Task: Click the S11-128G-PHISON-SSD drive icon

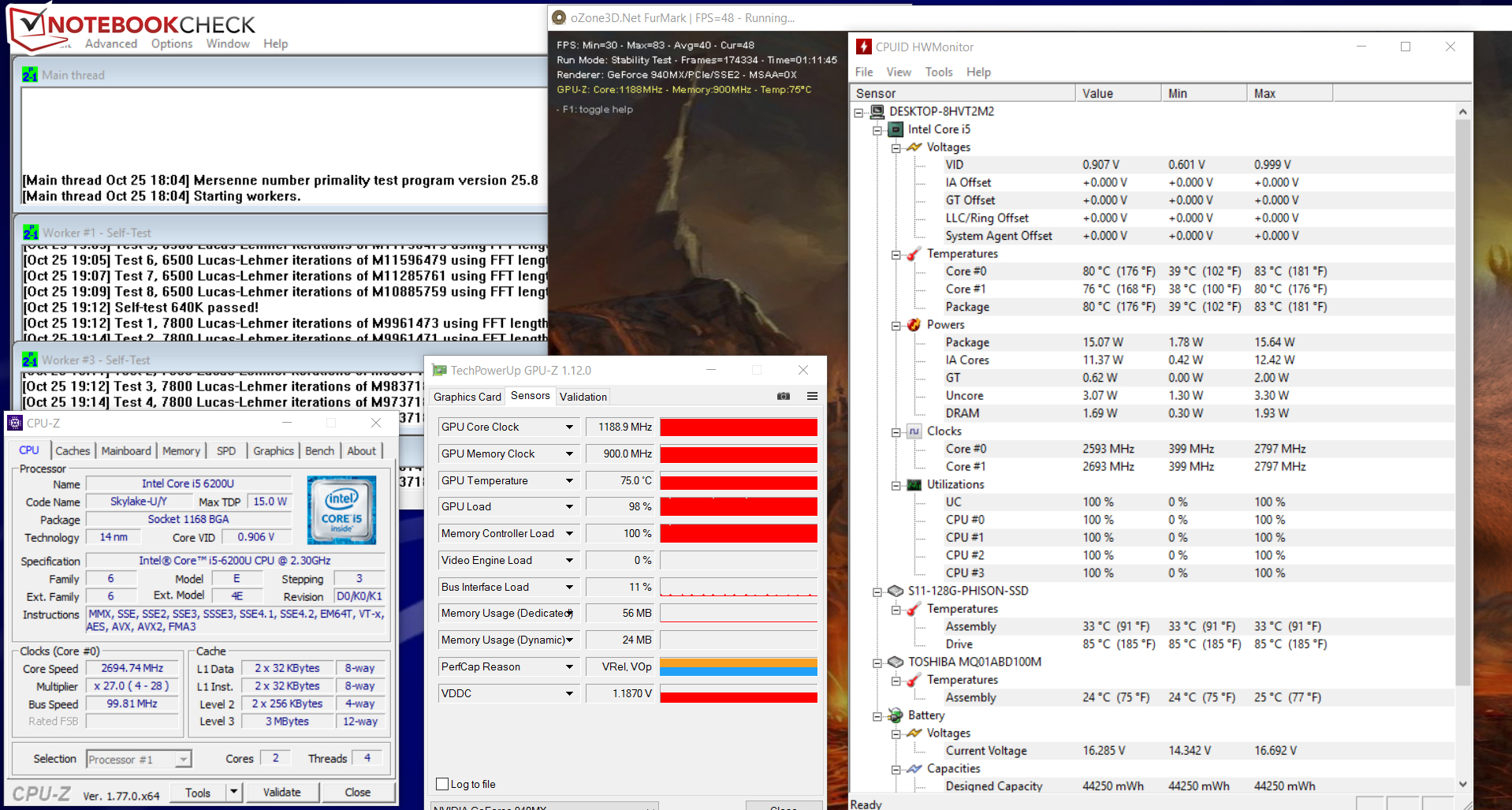Action: click(x=896, y=591)
